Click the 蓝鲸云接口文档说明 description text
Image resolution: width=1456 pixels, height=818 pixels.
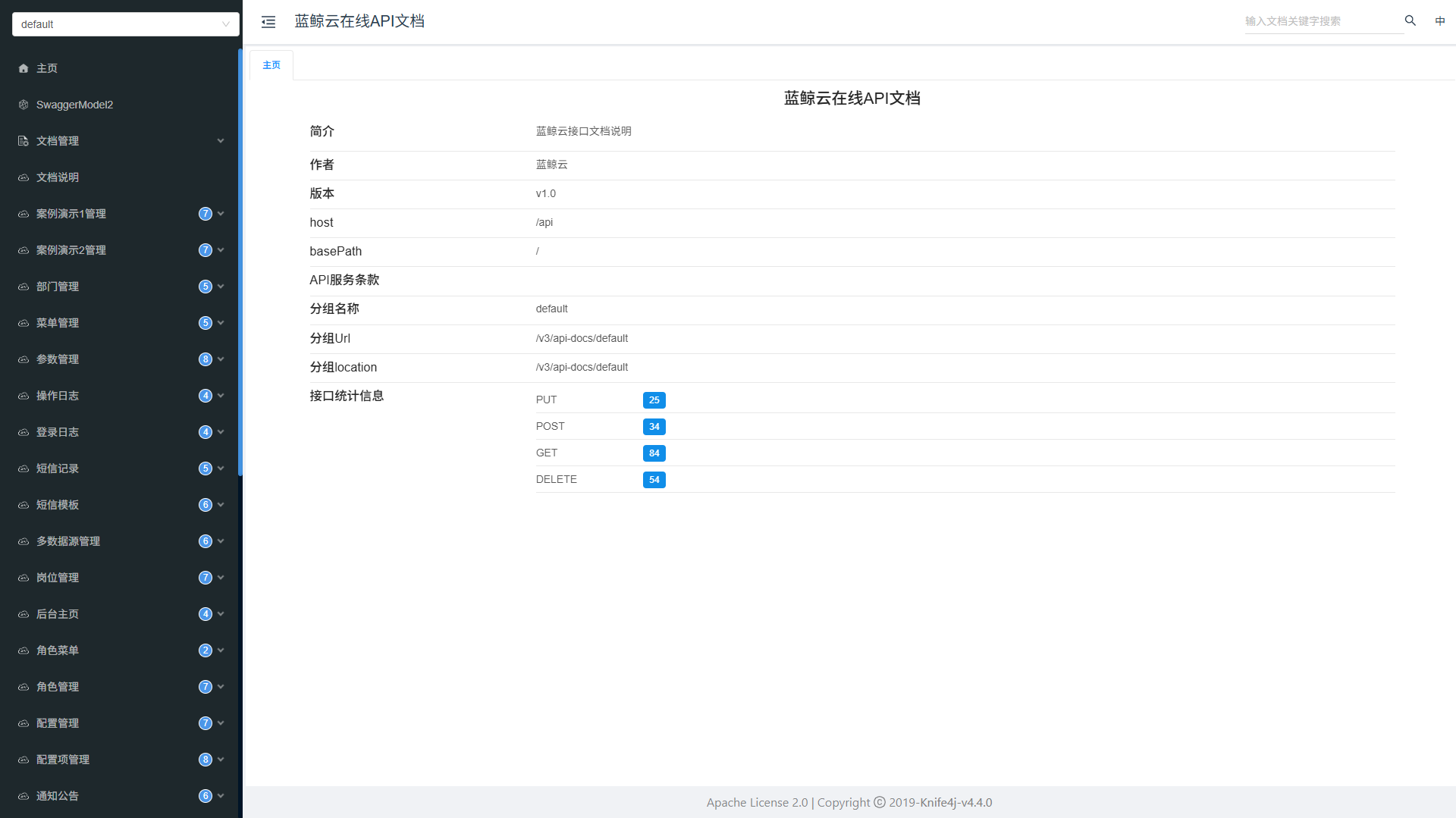coord(583,131)
